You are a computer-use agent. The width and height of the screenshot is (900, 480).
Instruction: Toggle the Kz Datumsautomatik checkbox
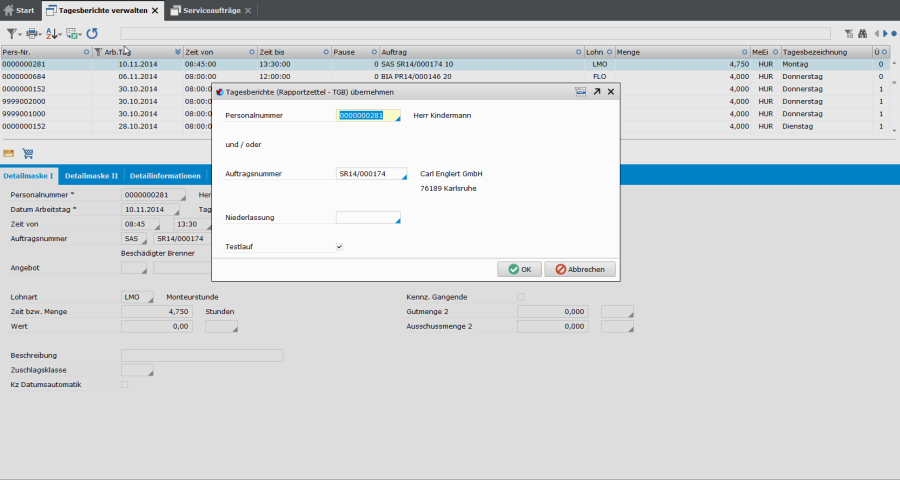coord(124,384)
